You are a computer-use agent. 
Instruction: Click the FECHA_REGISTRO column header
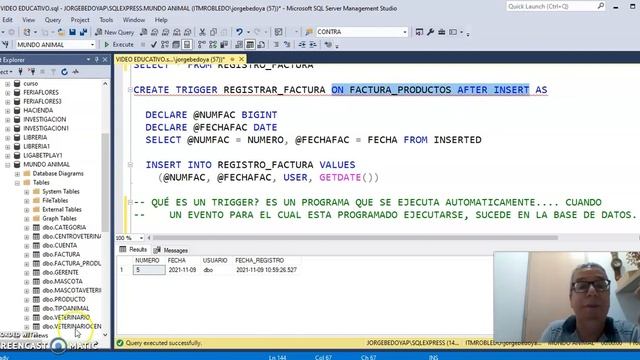click(259, 260)
